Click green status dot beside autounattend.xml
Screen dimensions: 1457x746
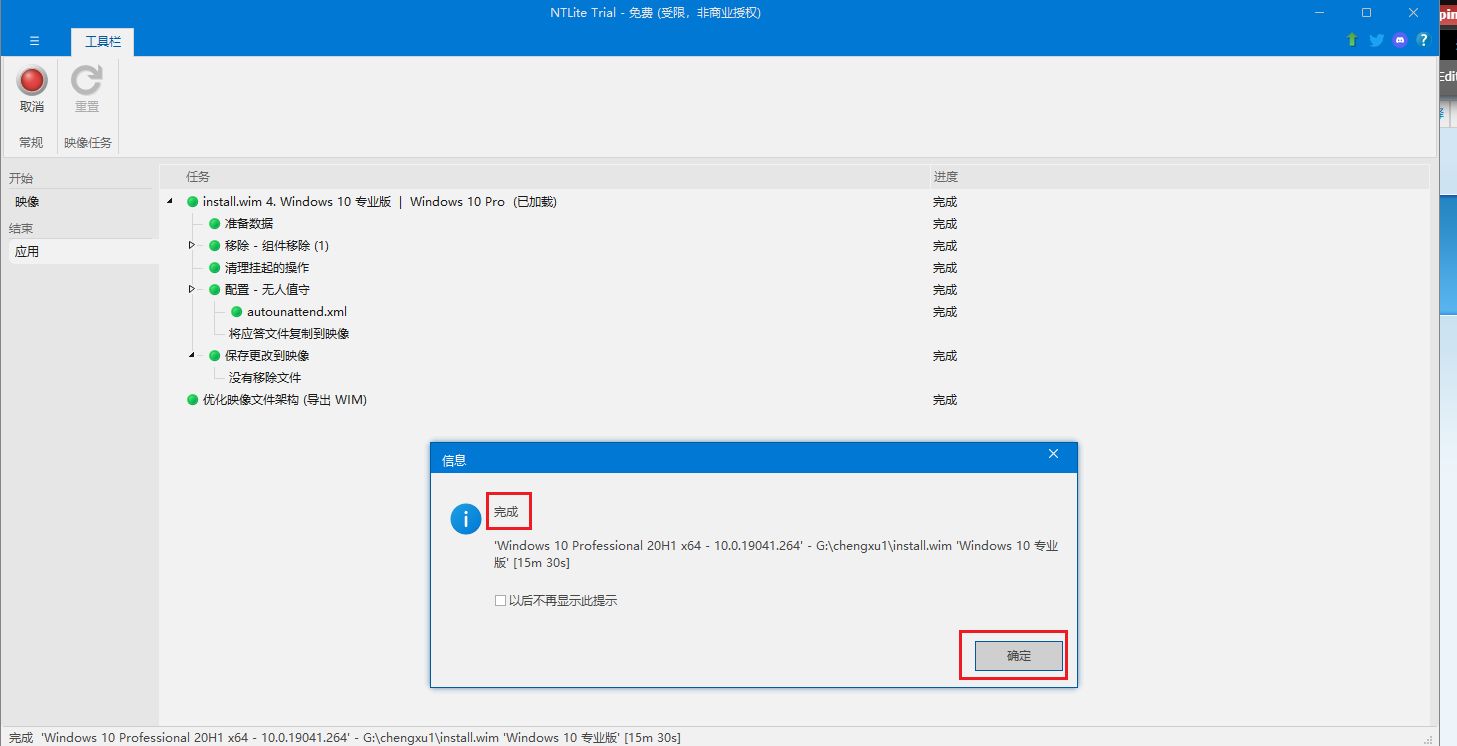(x=237, y=312)
